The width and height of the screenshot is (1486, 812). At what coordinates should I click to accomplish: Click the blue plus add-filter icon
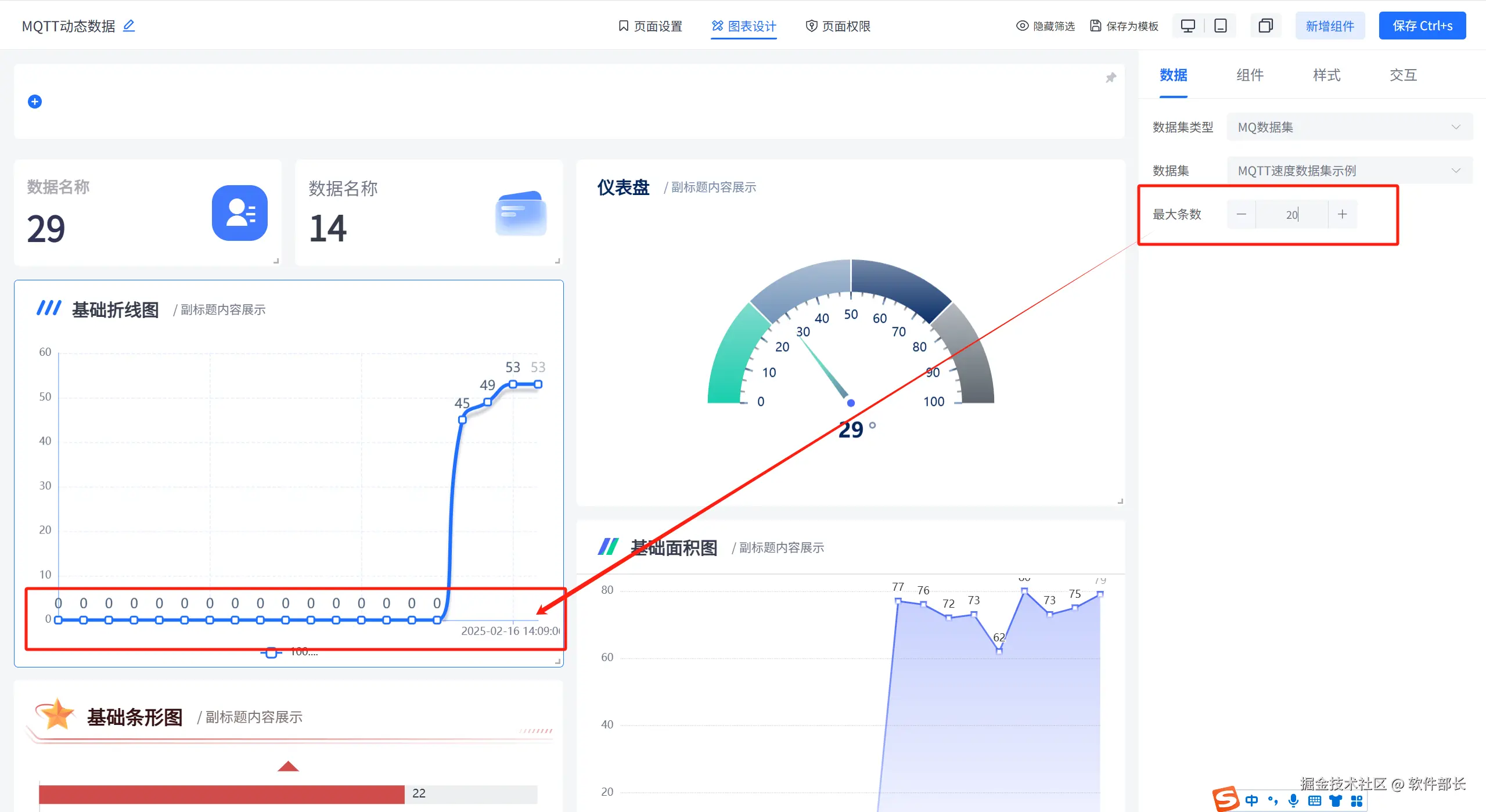click(35, 102)
